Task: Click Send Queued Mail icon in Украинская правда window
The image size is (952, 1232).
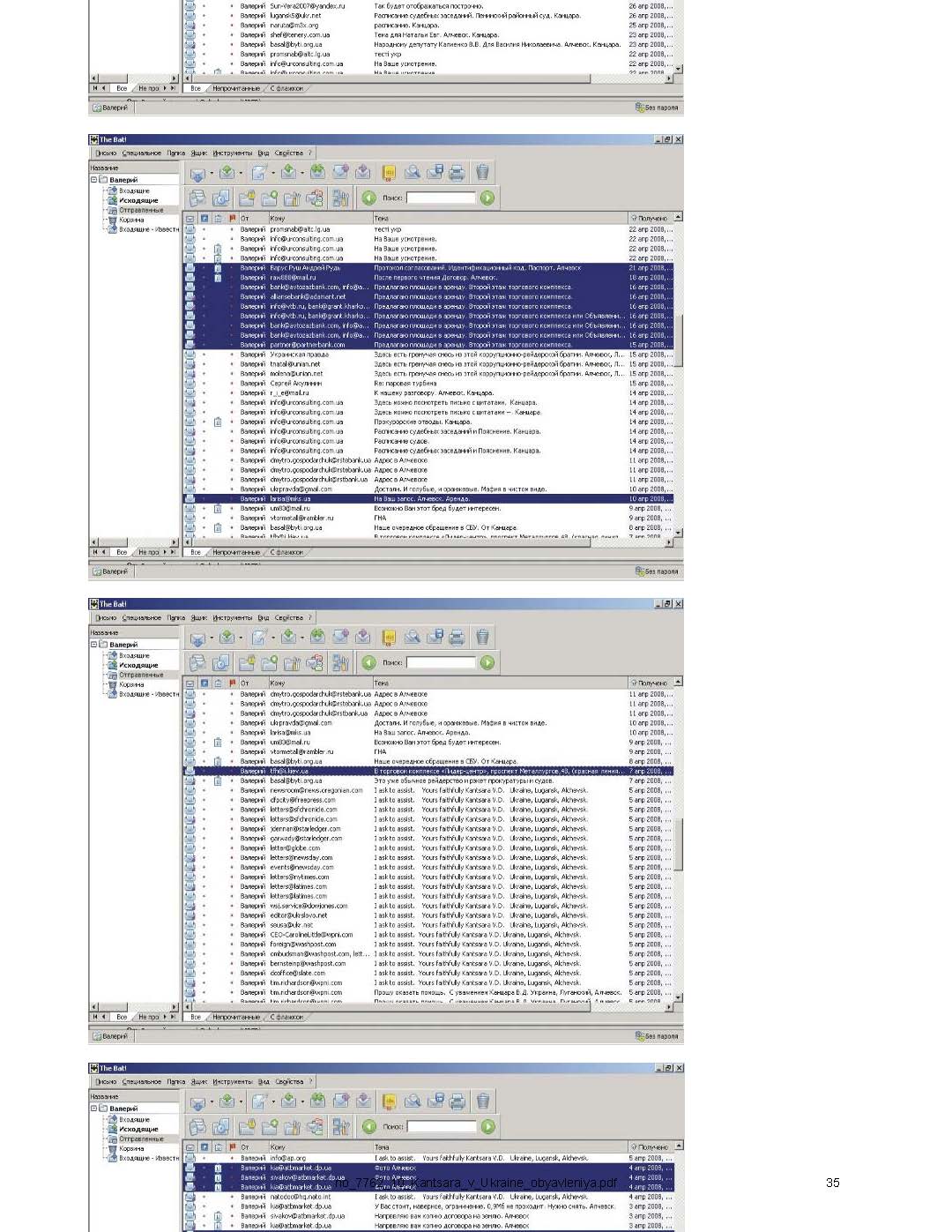Action: point(227,173)
